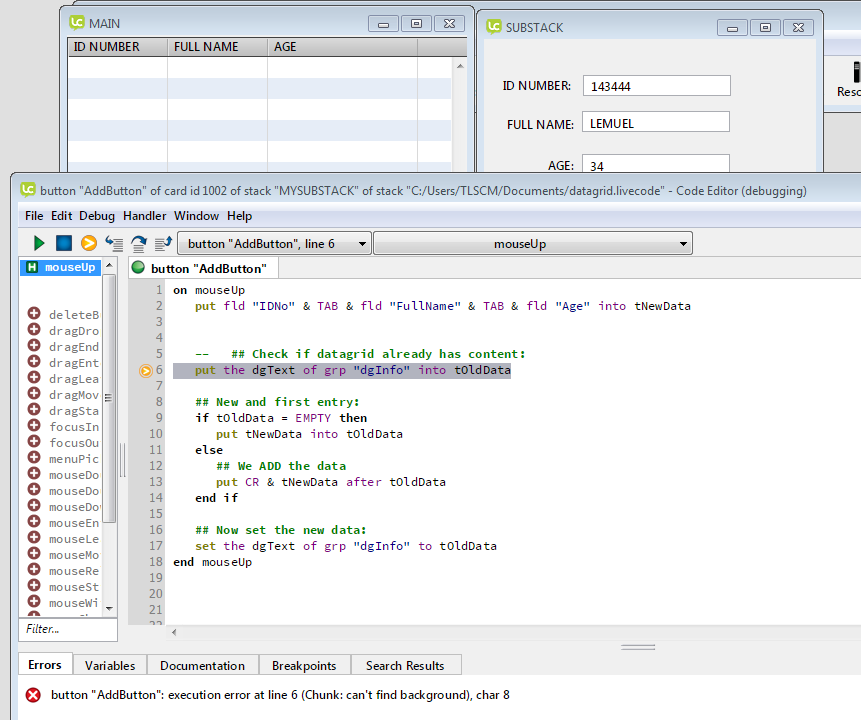
Task: Expand the mouseUp handler dropdown
Action: tap(532, 243)
